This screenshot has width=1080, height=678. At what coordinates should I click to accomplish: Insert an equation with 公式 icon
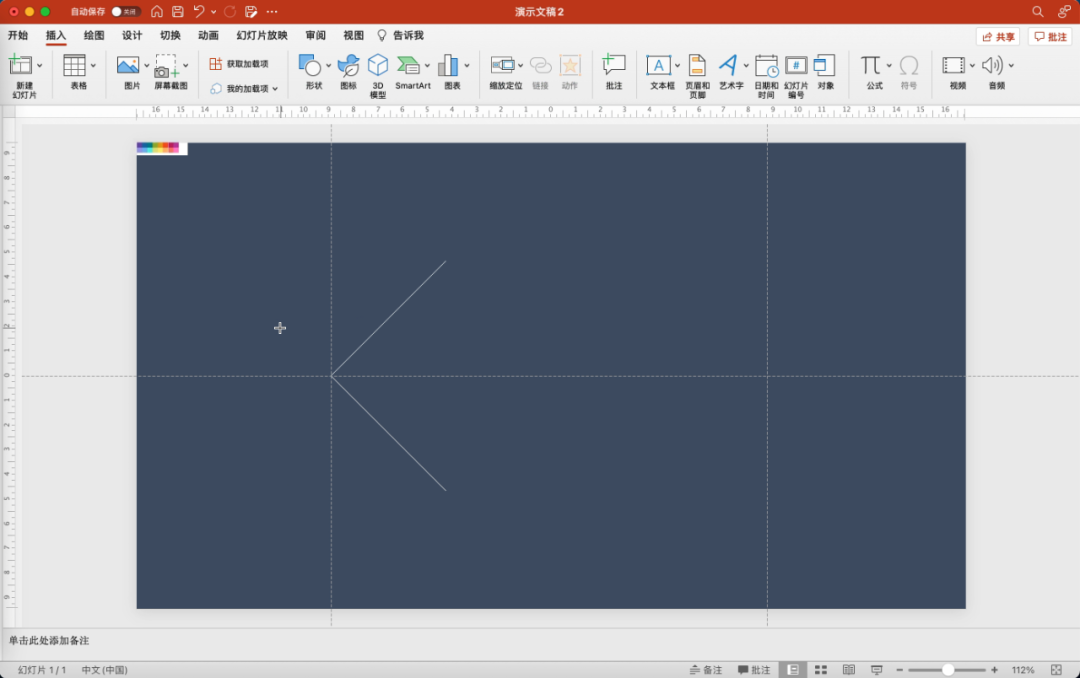[871, 65]
